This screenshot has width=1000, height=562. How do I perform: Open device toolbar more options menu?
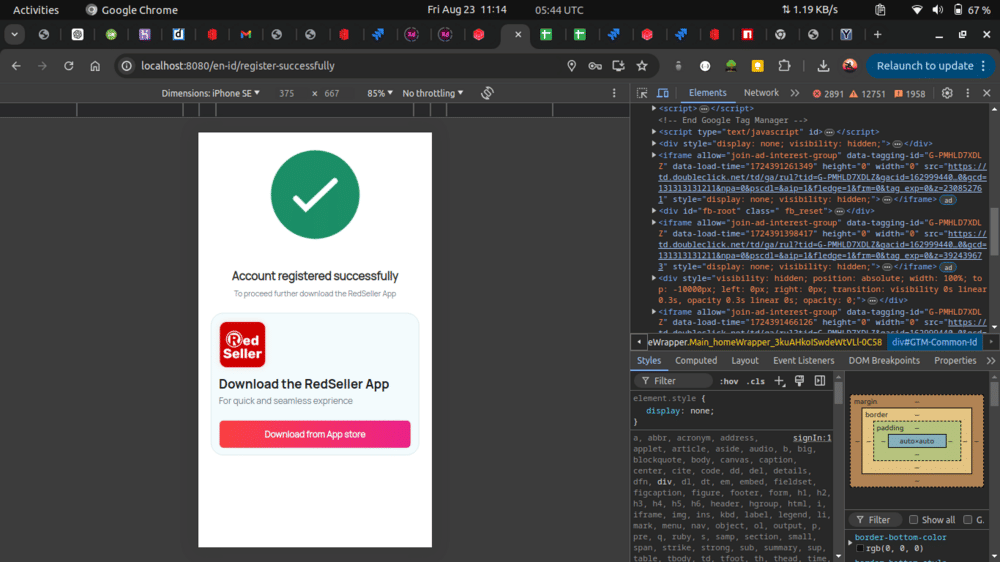click(x=614, y=93)
